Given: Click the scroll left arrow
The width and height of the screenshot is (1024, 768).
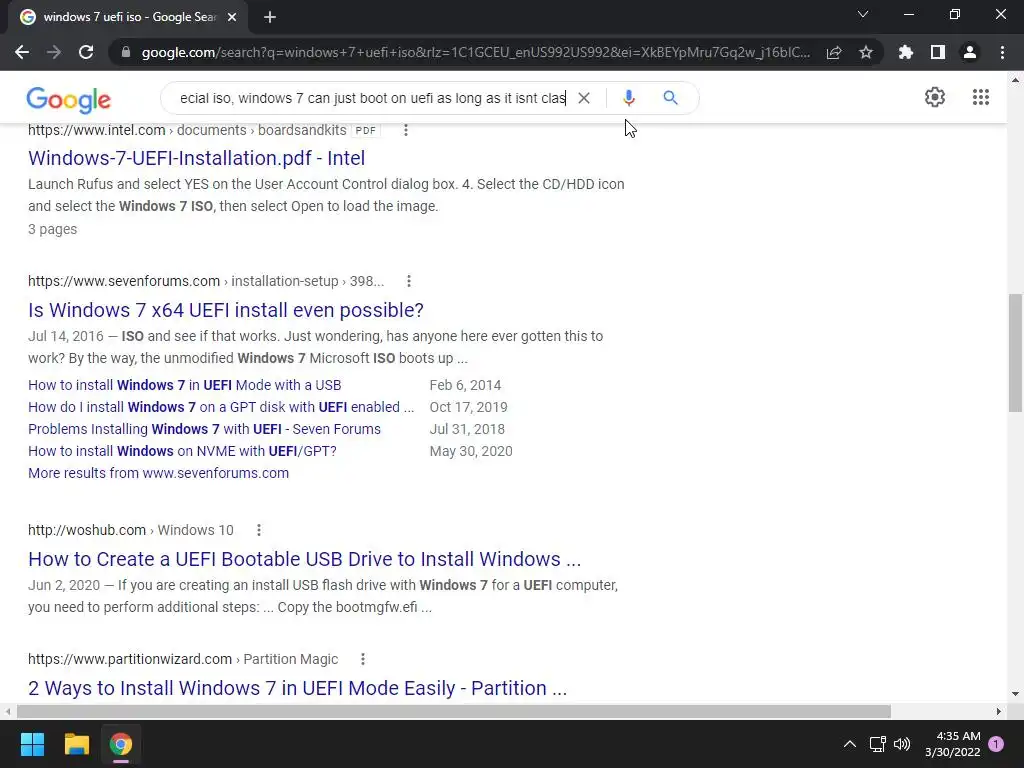Looking at the screenshot, I should coord(8,711).
